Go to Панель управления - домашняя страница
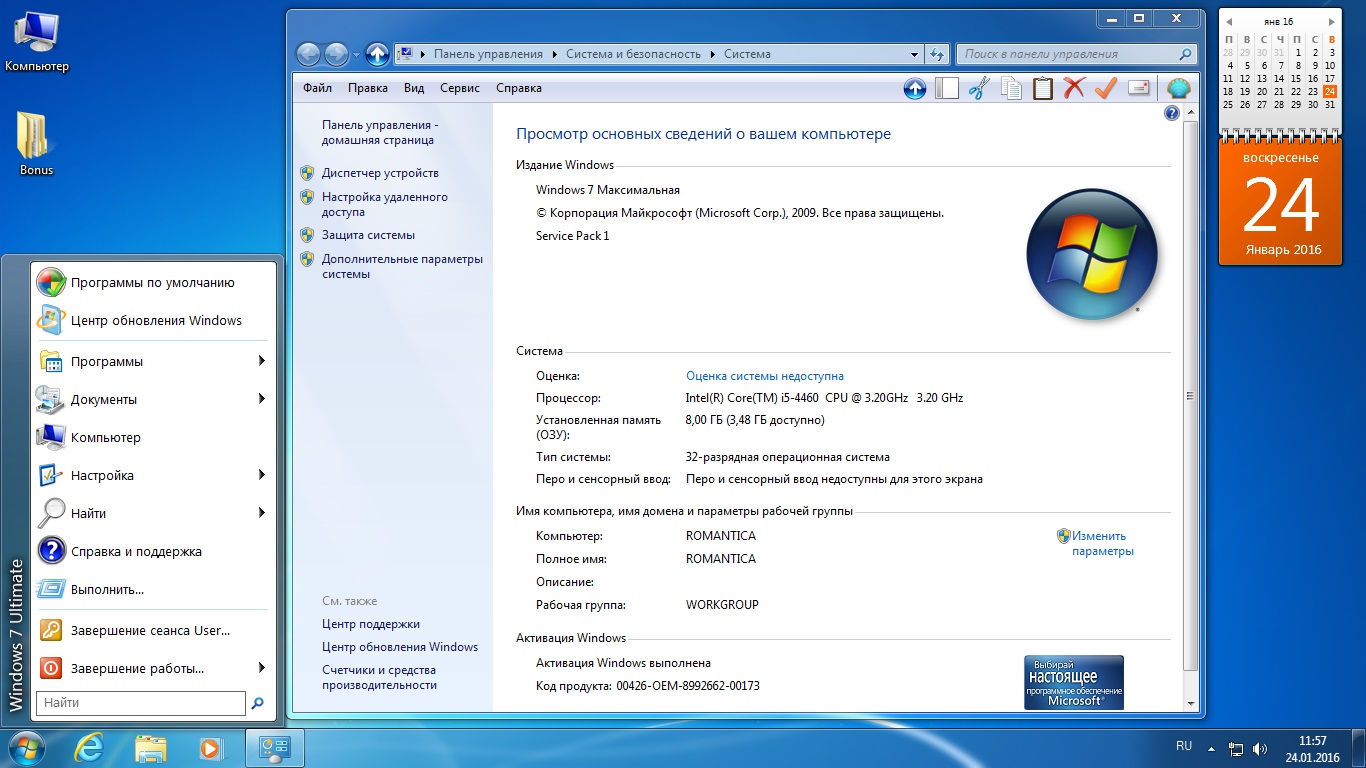 click(x=380, y=132)
